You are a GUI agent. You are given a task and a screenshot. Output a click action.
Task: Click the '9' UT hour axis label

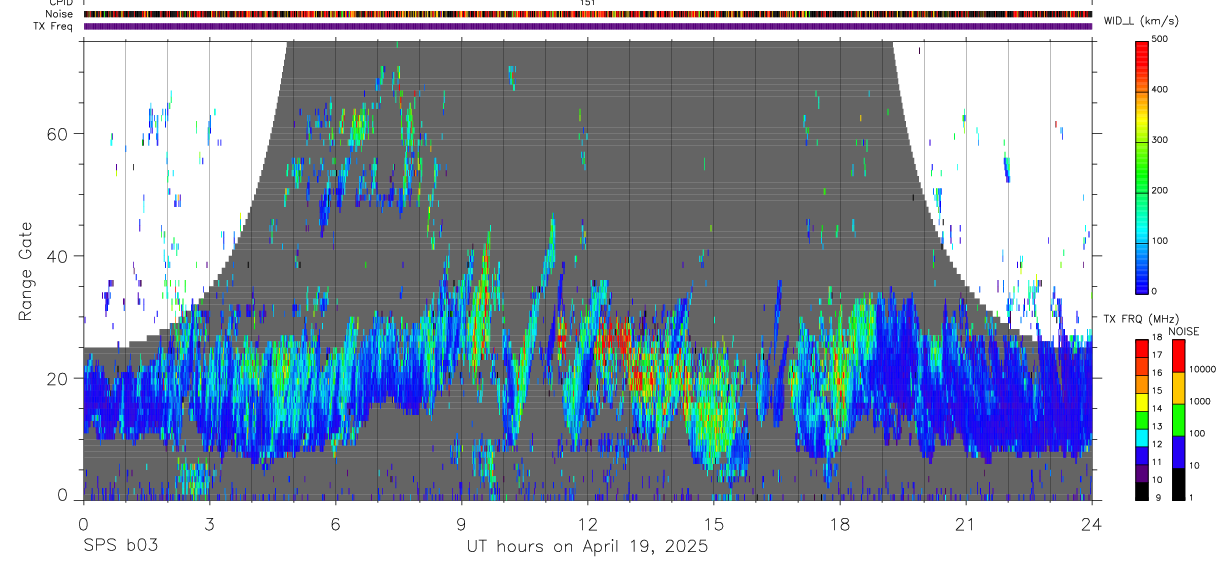(x=462, y=523)
